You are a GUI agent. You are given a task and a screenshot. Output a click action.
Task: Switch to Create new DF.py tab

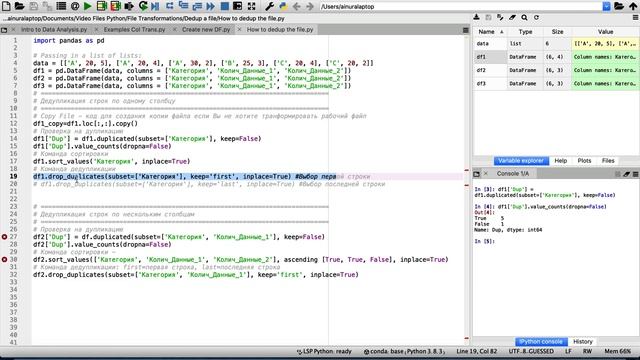[206, 29]
